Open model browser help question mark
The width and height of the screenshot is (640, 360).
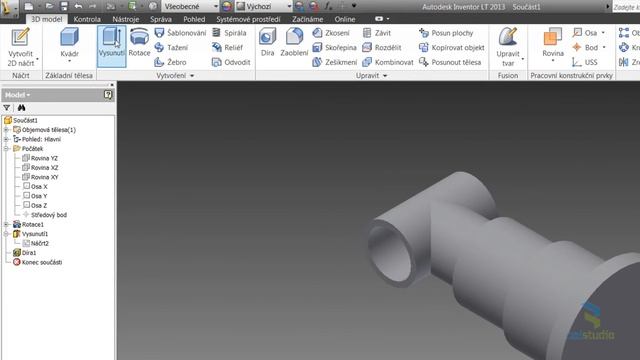(x=108, y=95)
